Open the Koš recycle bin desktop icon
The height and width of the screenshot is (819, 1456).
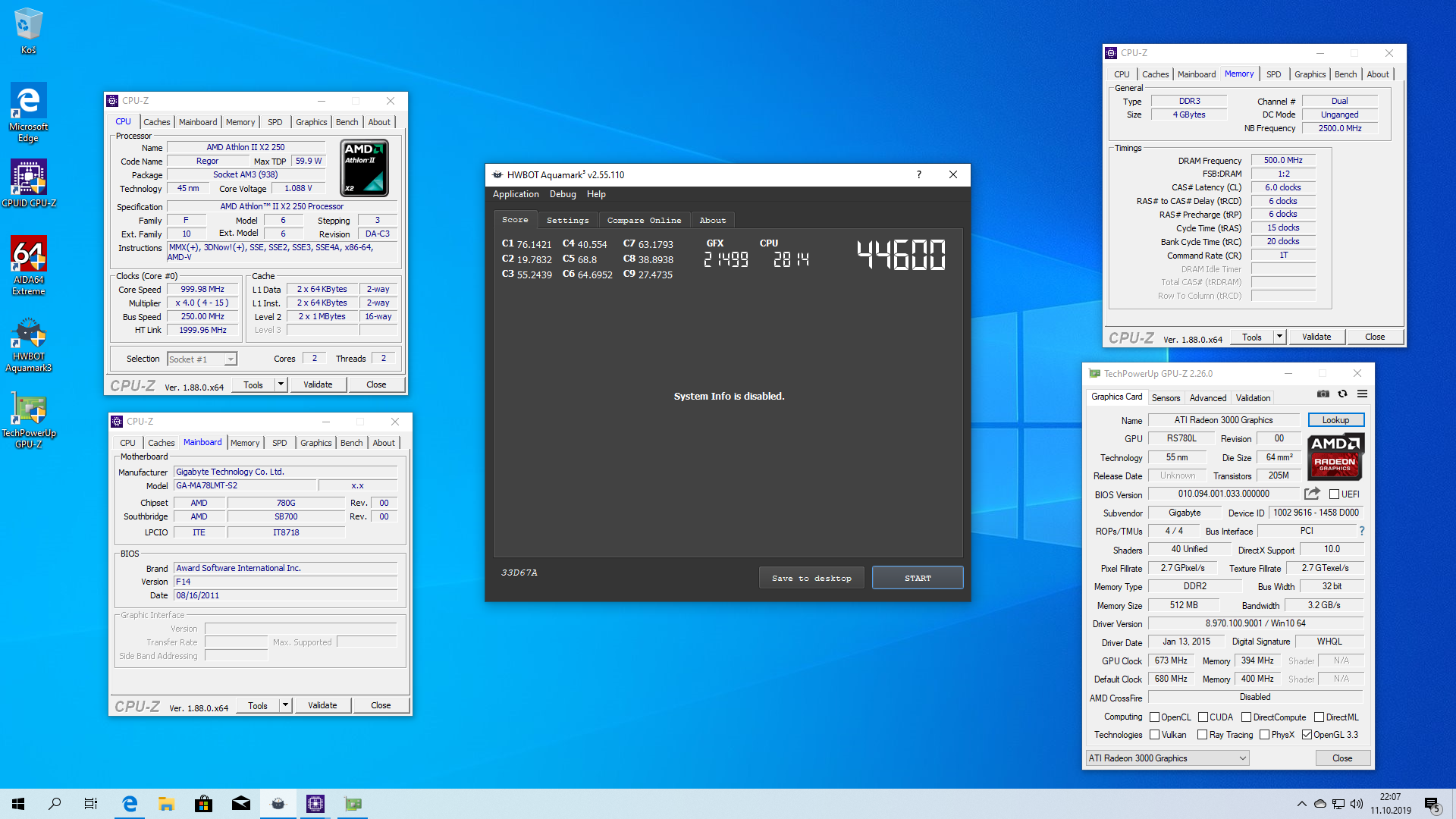point(28,31)
